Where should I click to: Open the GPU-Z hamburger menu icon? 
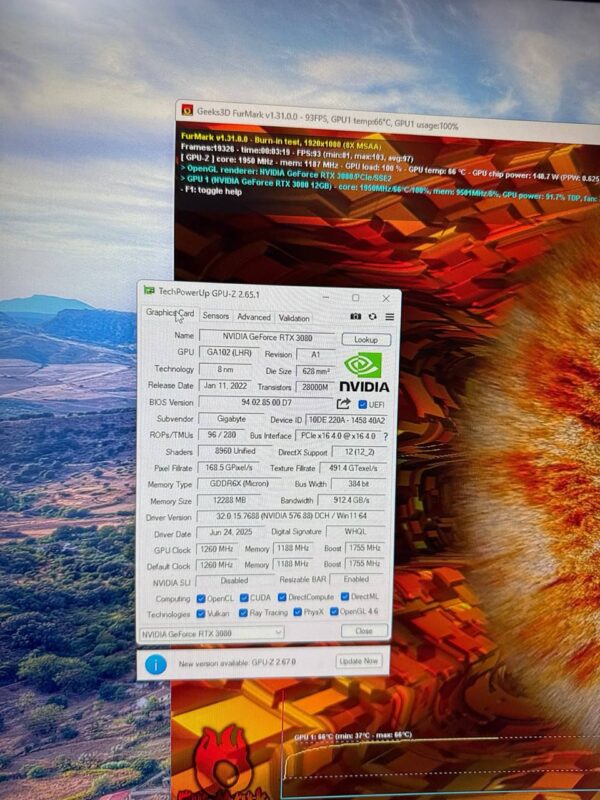click(390, 317)
